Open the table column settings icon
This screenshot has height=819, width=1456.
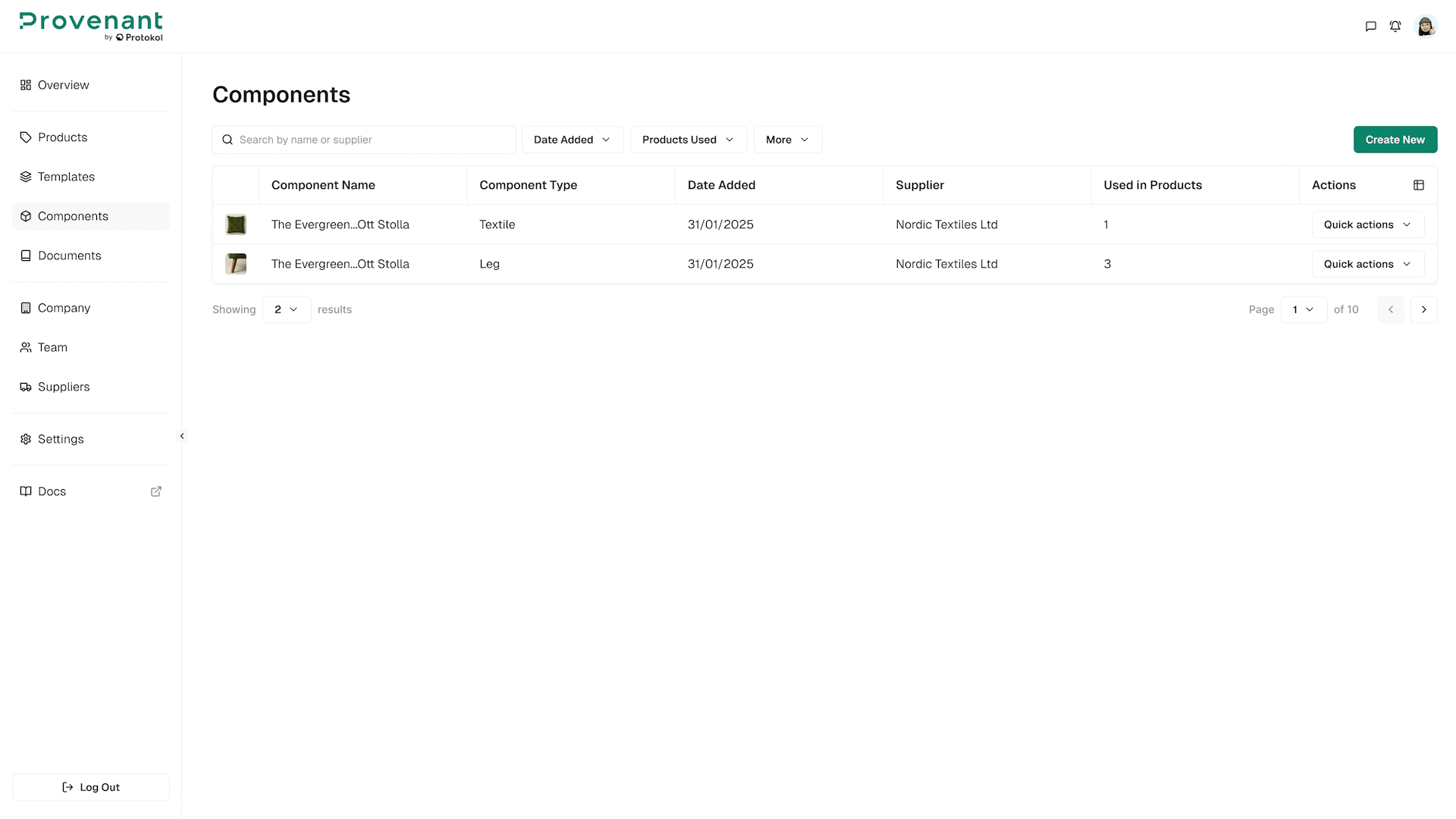click(1419, 184)
